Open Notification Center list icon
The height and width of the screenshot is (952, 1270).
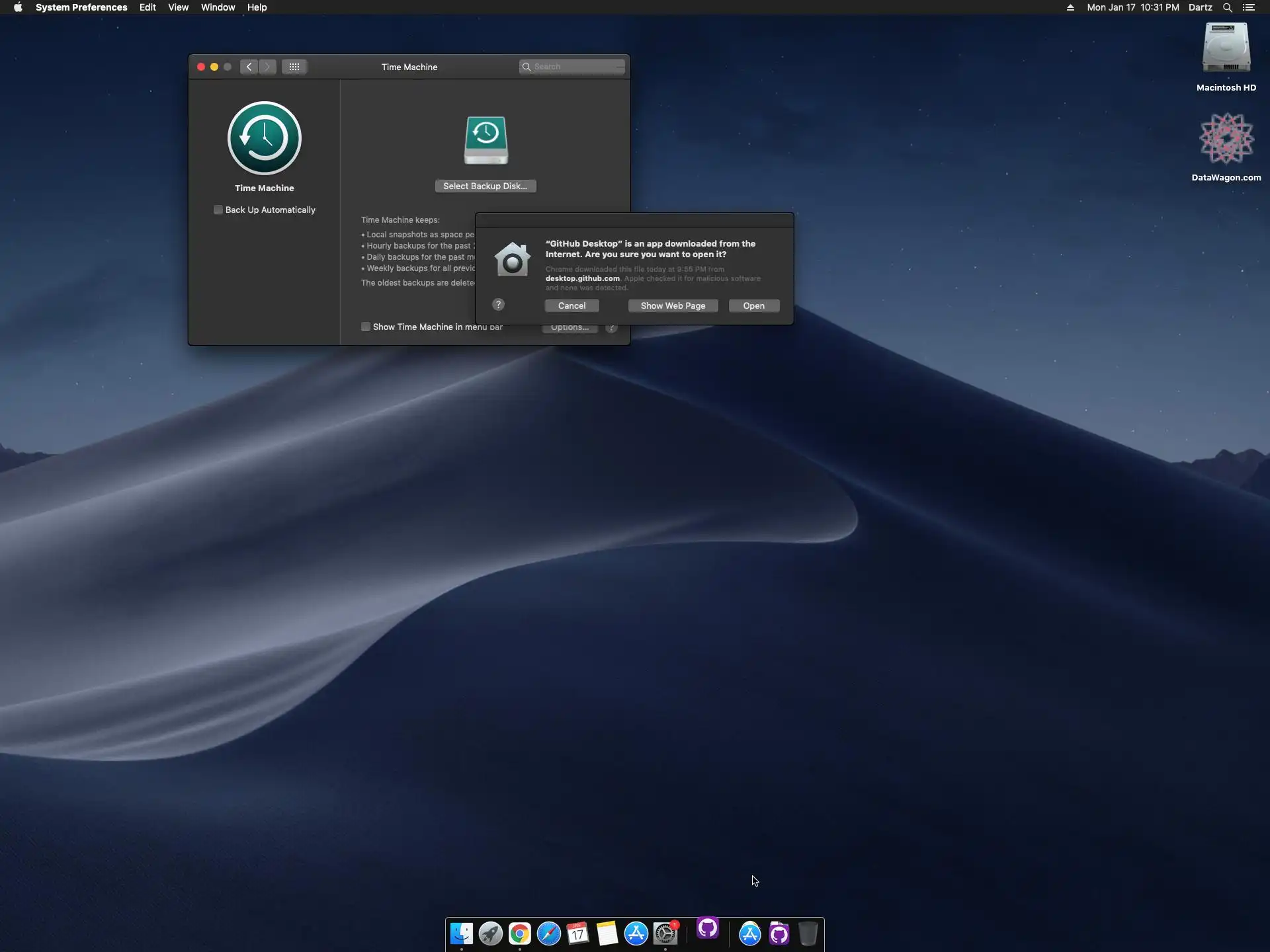[1249, 7]
